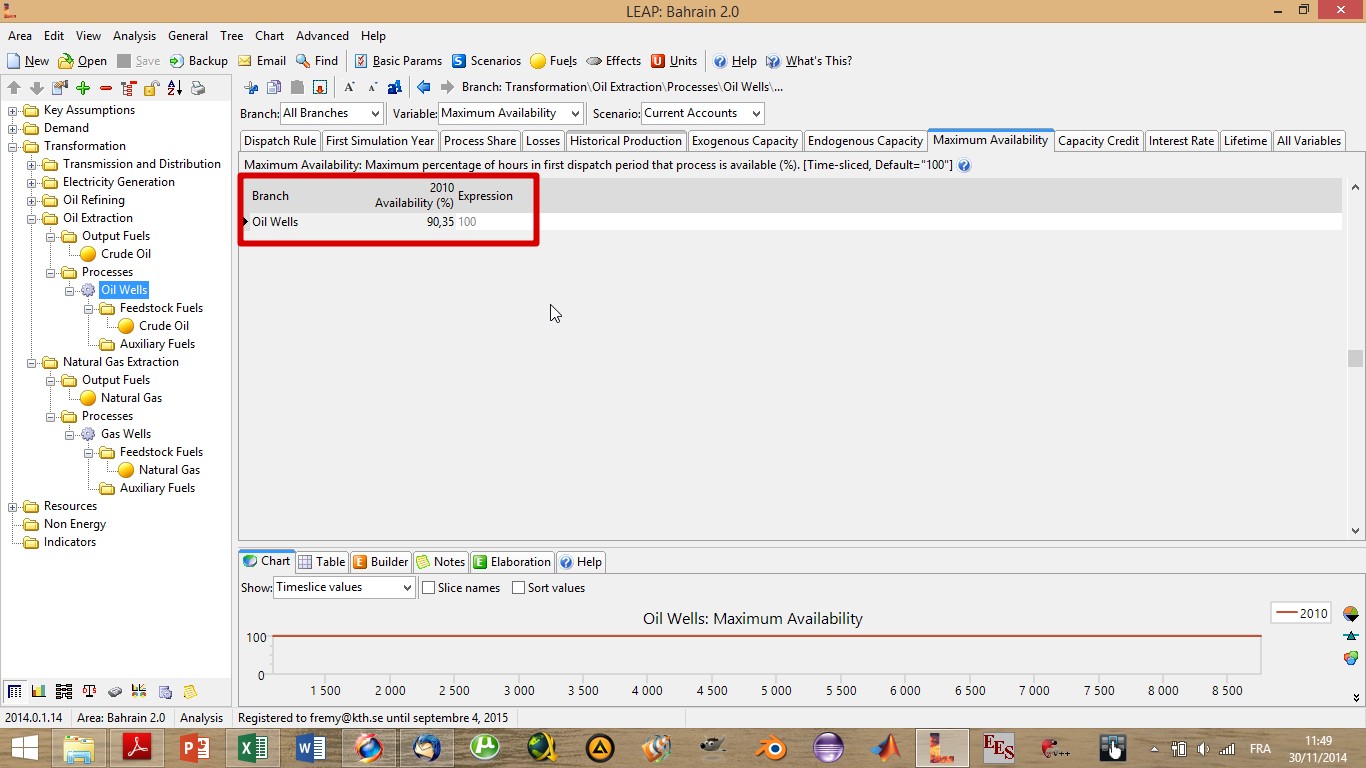
Task: Switch to the Historical Production tab
Action: (626, 141)
